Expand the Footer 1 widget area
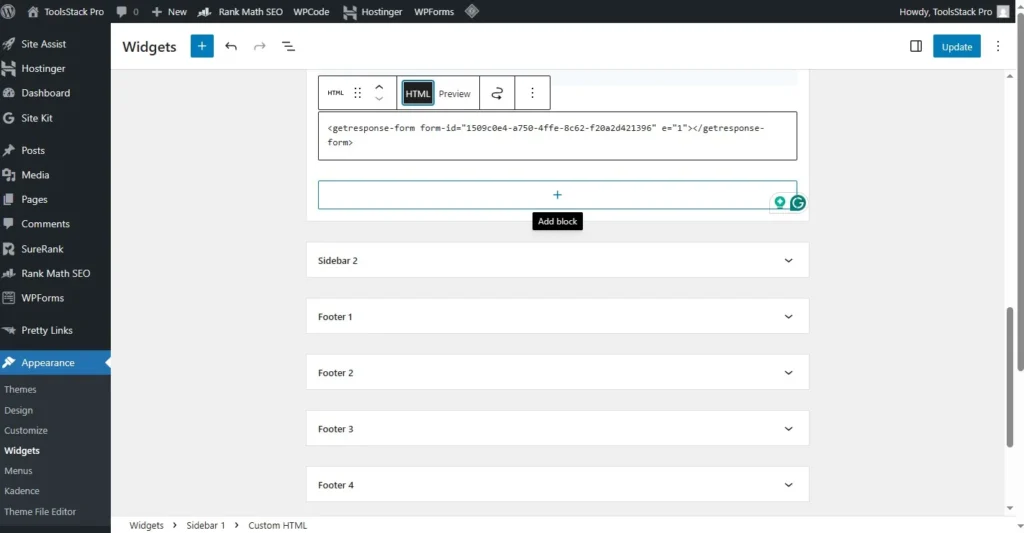1024x533 pixels. click(x=557, y=316)
